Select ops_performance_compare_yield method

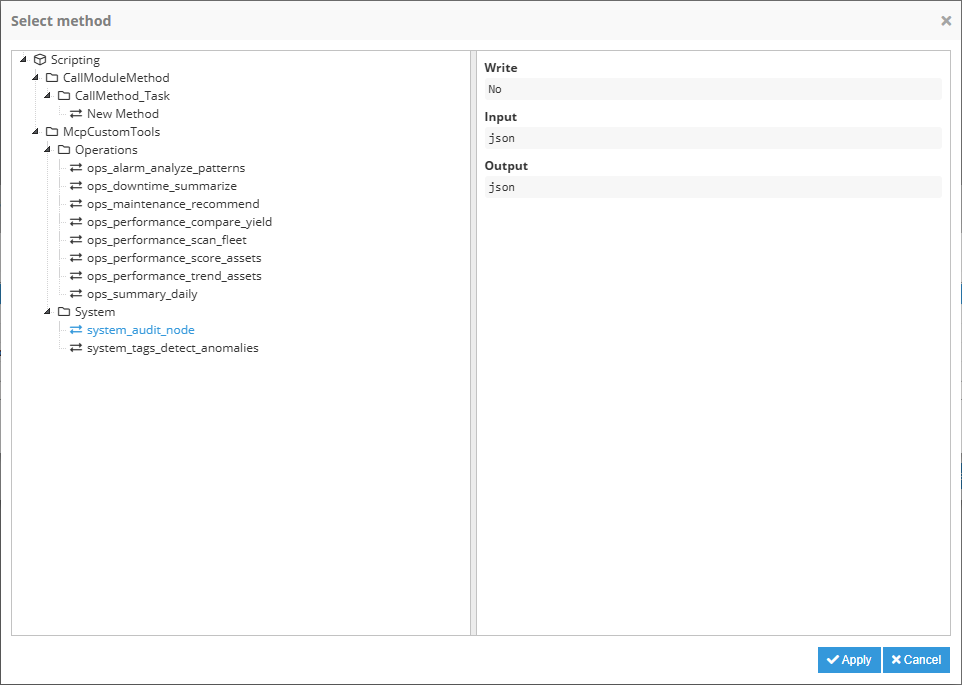point(179,222)
